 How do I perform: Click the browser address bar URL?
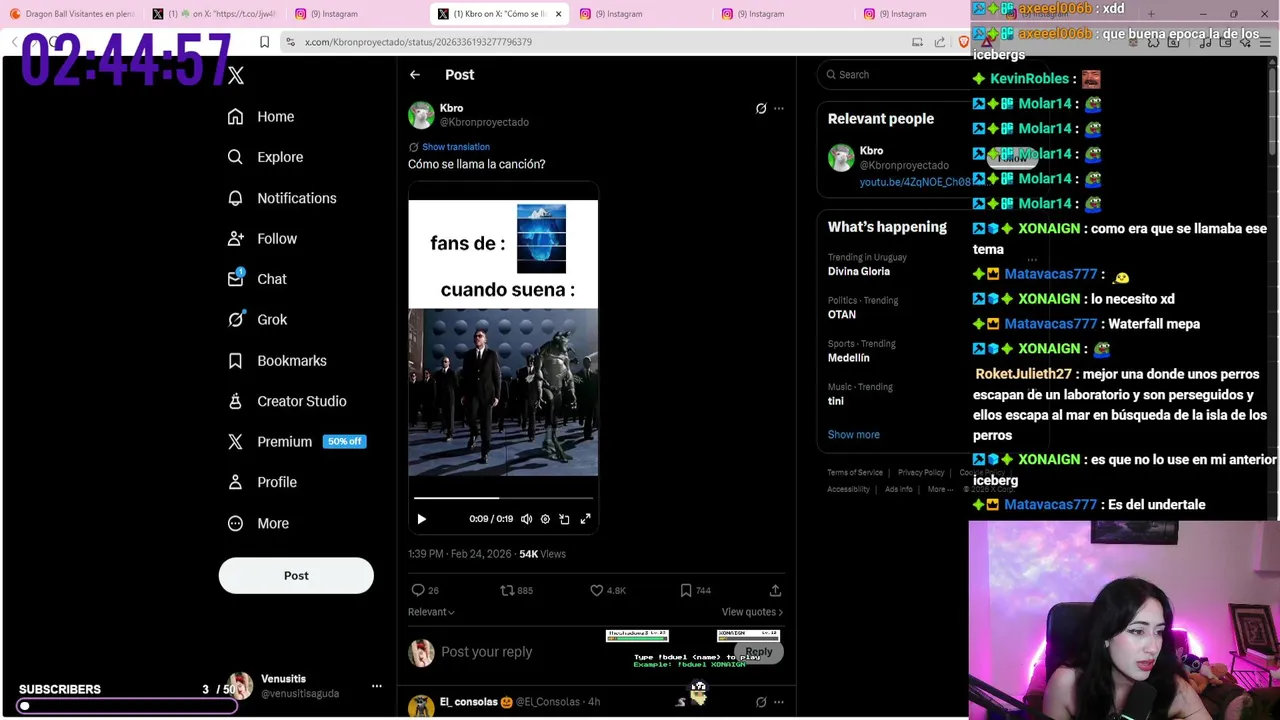coord(418,42)
